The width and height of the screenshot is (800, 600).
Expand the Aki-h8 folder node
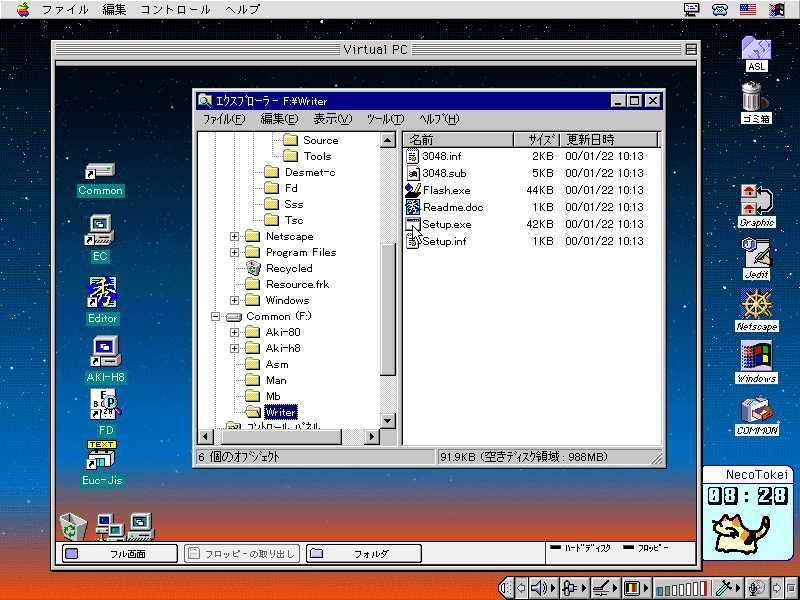click(x=234, y=348)
